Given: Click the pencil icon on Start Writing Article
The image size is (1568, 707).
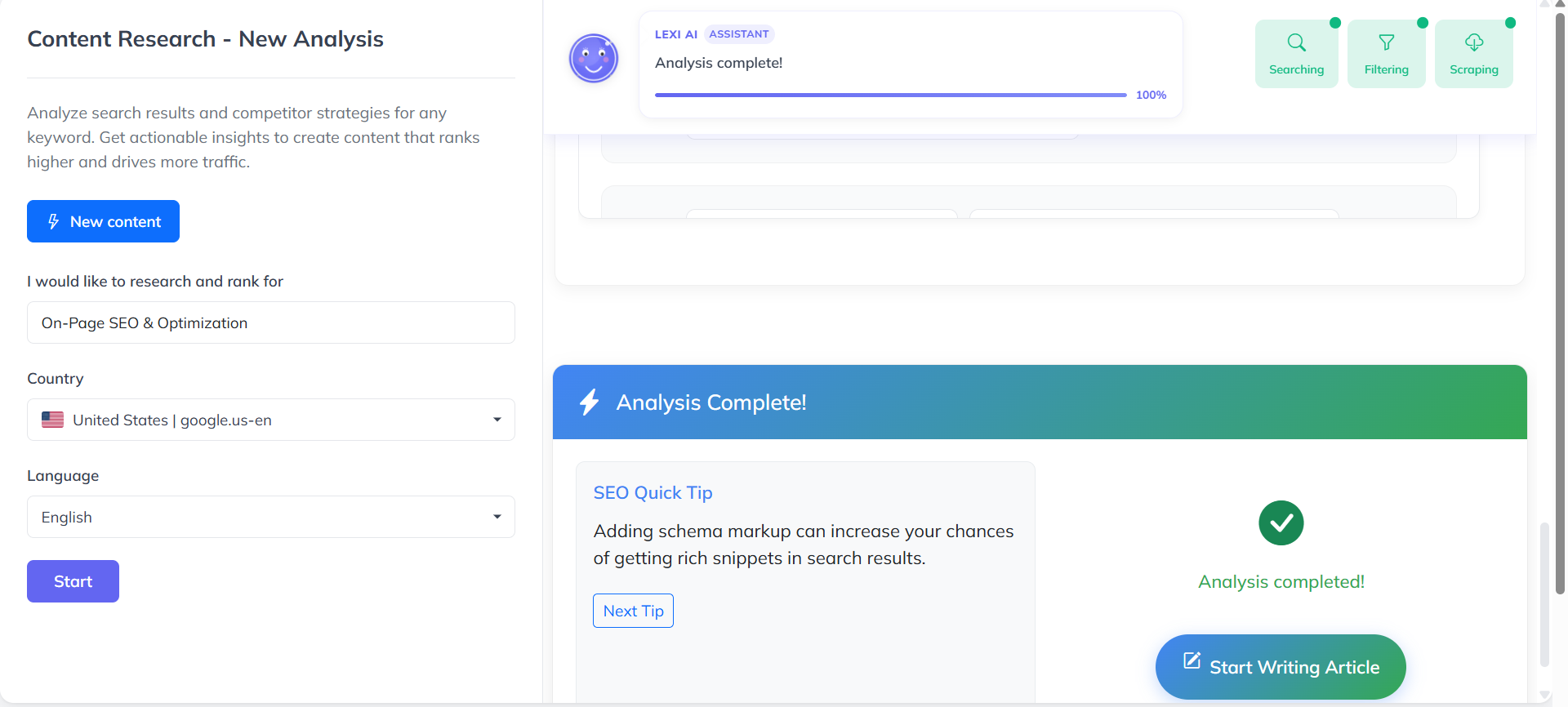Looking at the screenshot, I should (1192, 660).
